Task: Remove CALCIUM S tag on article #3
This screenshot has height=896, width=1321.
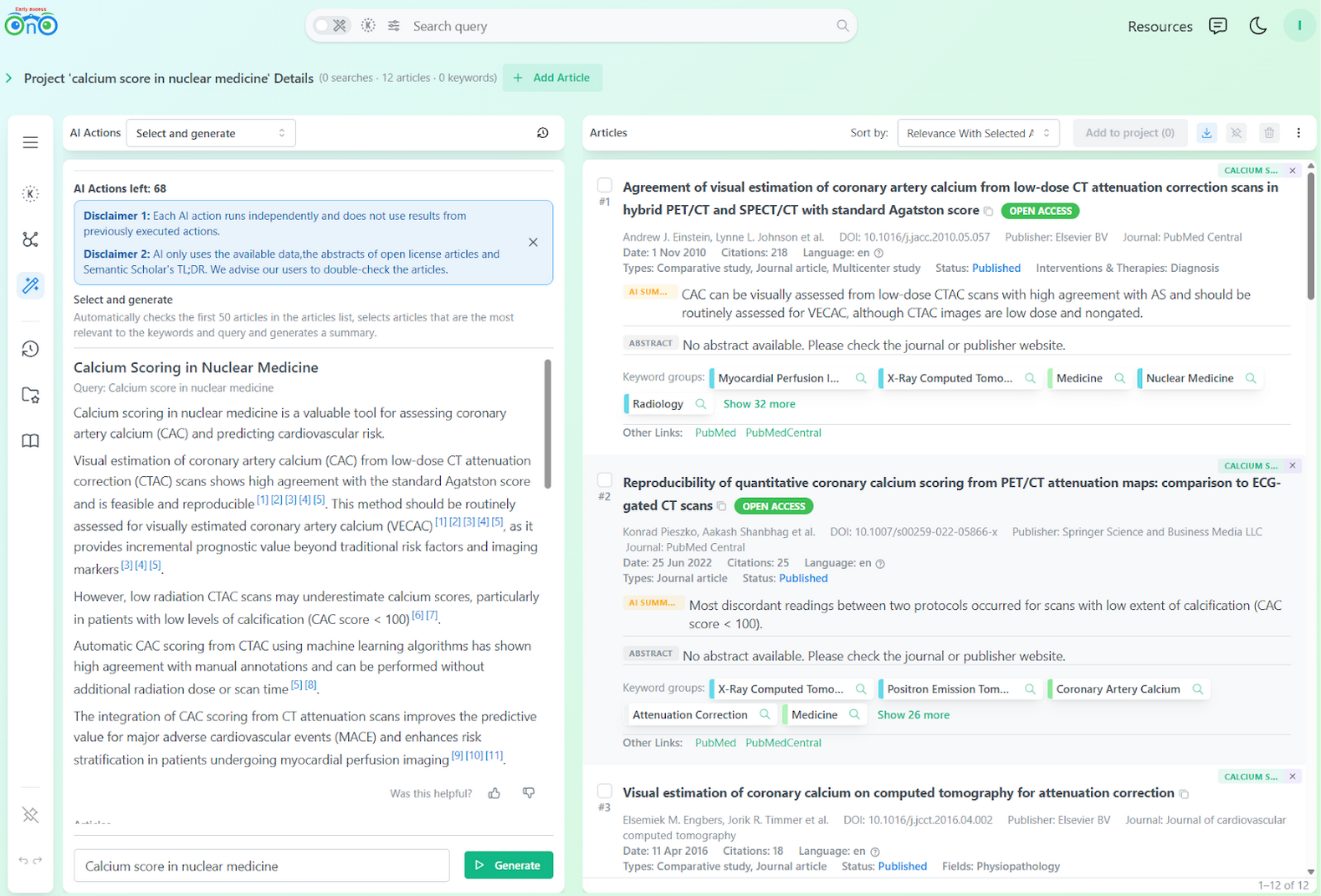Action: (x=1293, y=777)
